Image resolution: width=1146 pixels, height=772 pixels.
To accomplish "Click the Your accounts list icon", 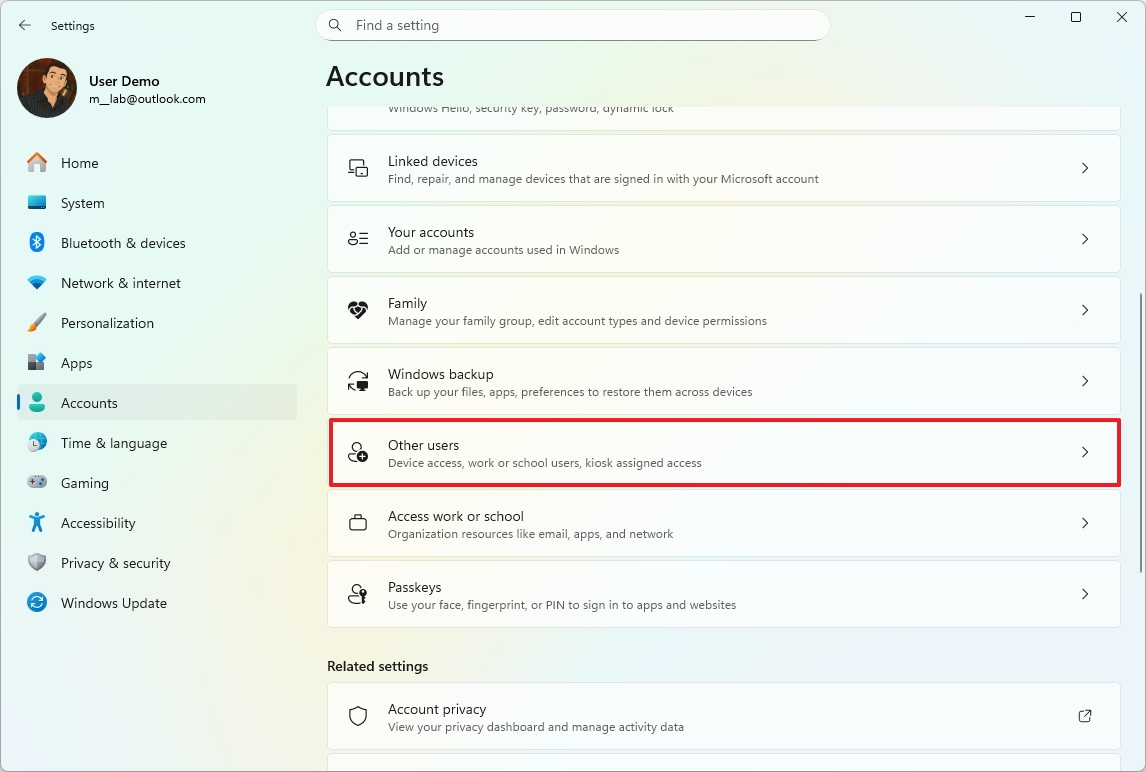I will [358, 239].
